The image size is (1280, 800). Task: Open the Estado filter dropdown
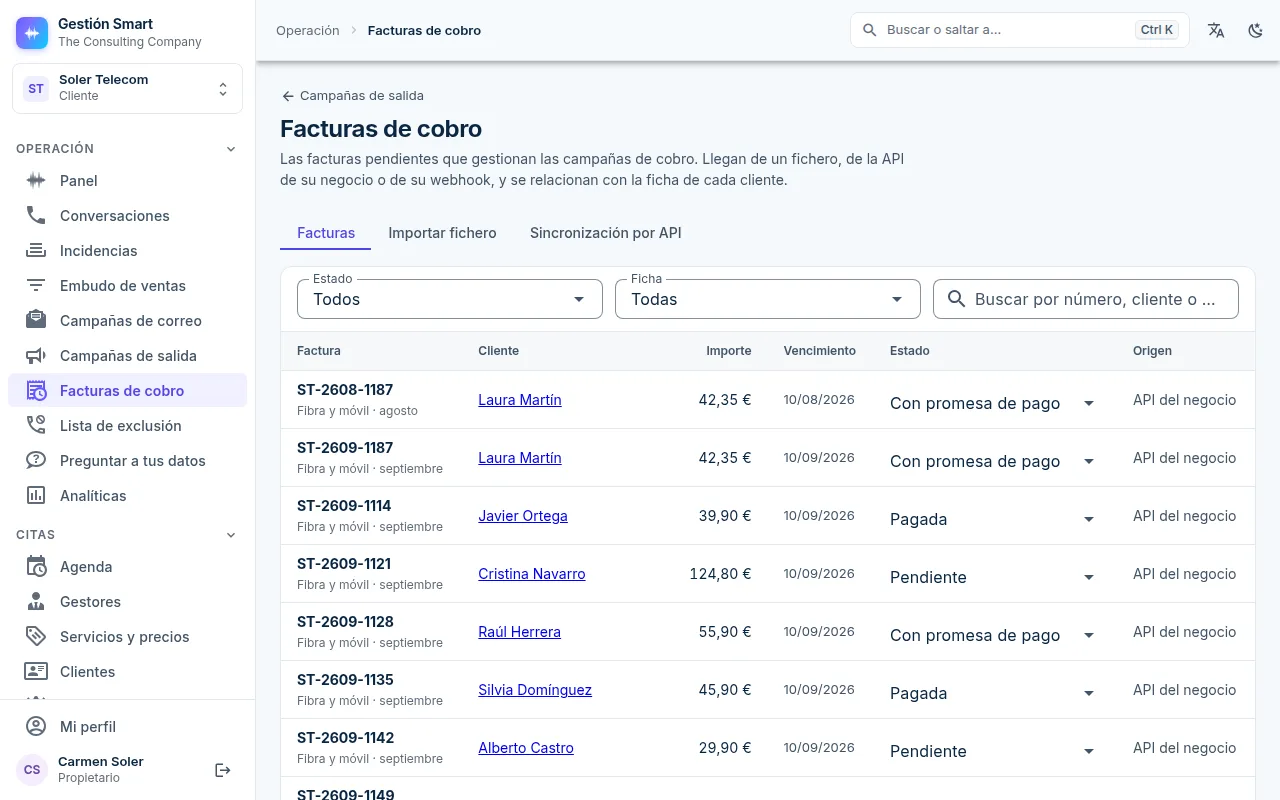tap(450, 299)
